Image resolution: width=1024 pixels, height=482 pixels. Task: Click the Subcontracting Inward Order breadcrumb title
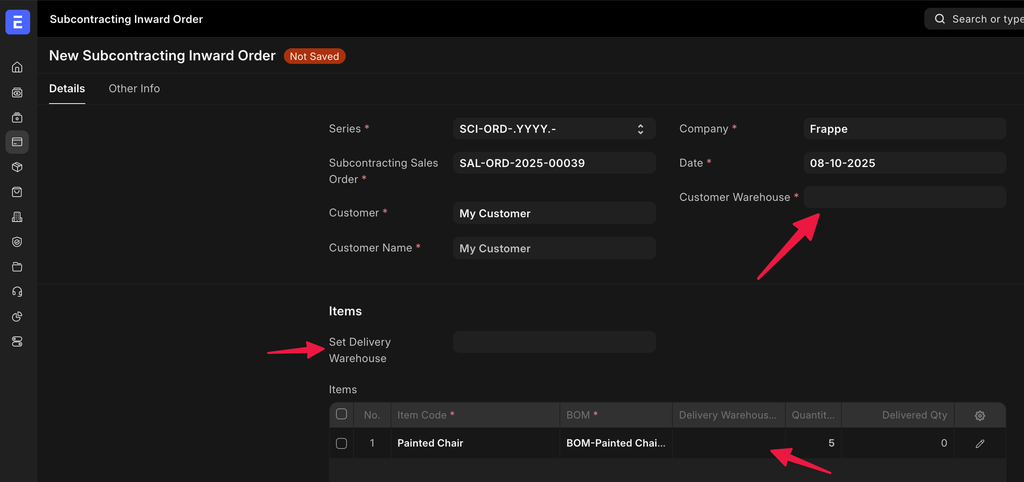point(126,19)
